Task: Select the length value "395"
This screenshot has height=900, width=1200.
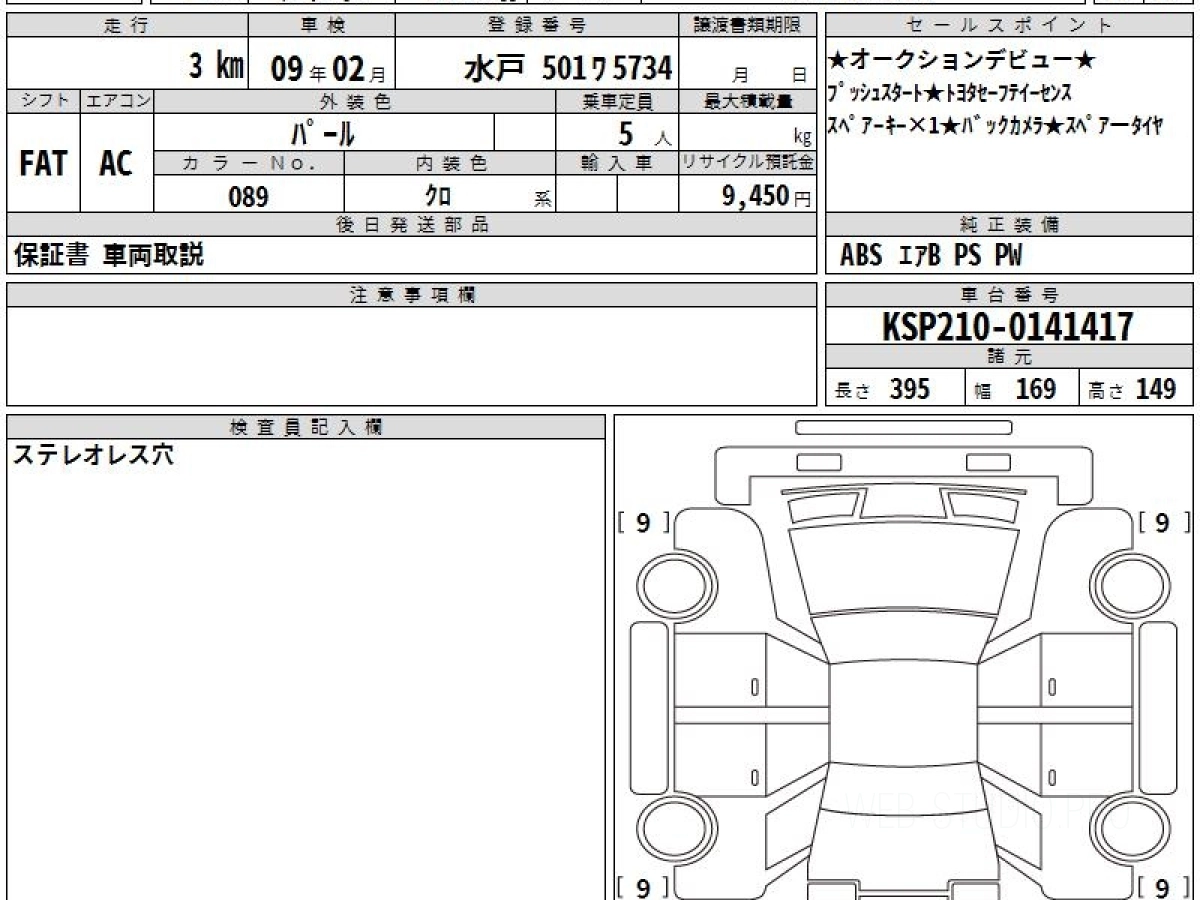Action: 910,389
